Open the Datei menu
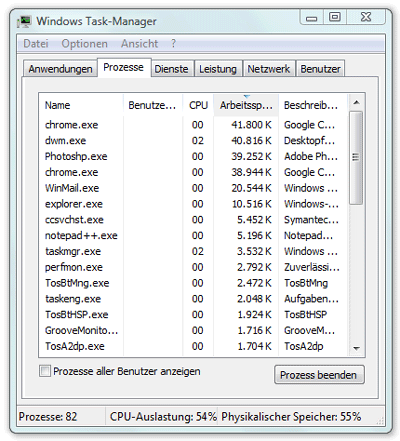The width and height of the screenshot is (400, 441). [36, 44]
